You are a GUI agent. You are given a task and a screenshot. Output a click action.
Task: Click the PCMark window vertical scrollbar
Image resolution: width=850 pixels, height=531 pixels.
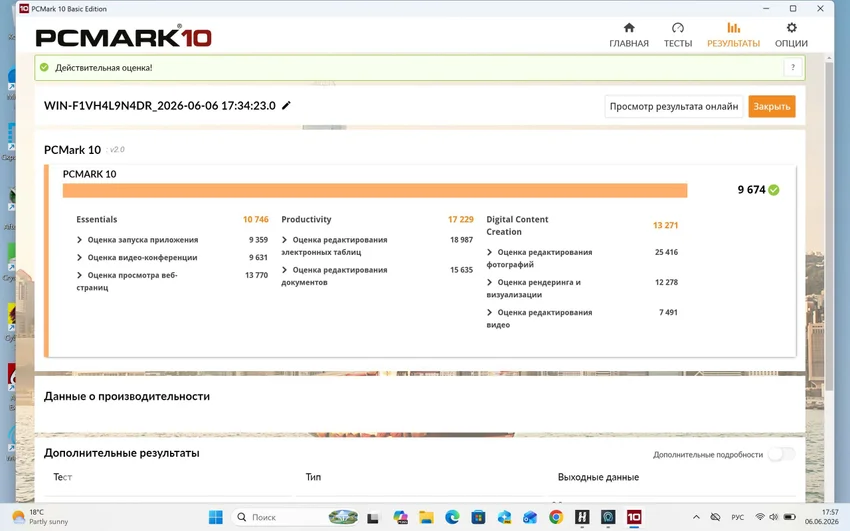coord(829,225)
